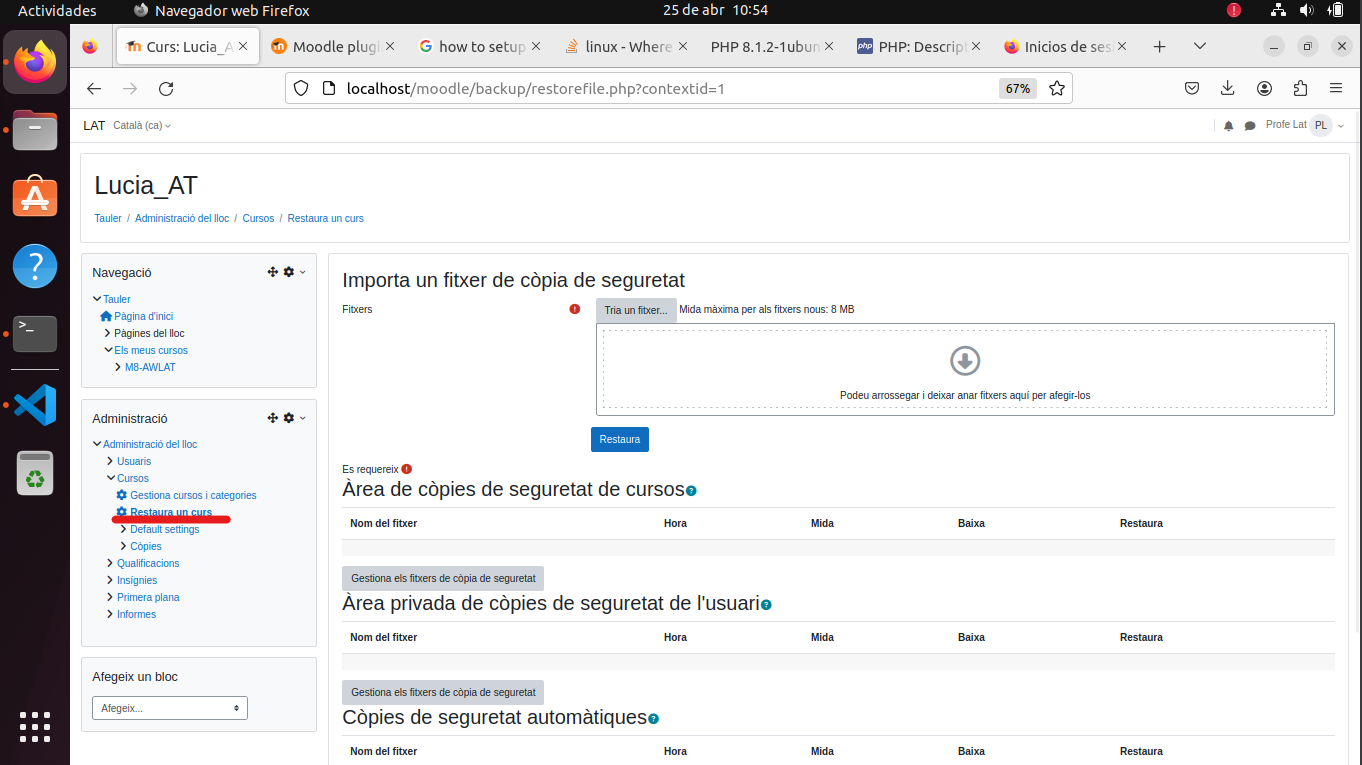Image resolution: width=1362 pixels, height=765 pixels.
Task: Click the 67% page zoom indicator
Action: pos(1017,88)
